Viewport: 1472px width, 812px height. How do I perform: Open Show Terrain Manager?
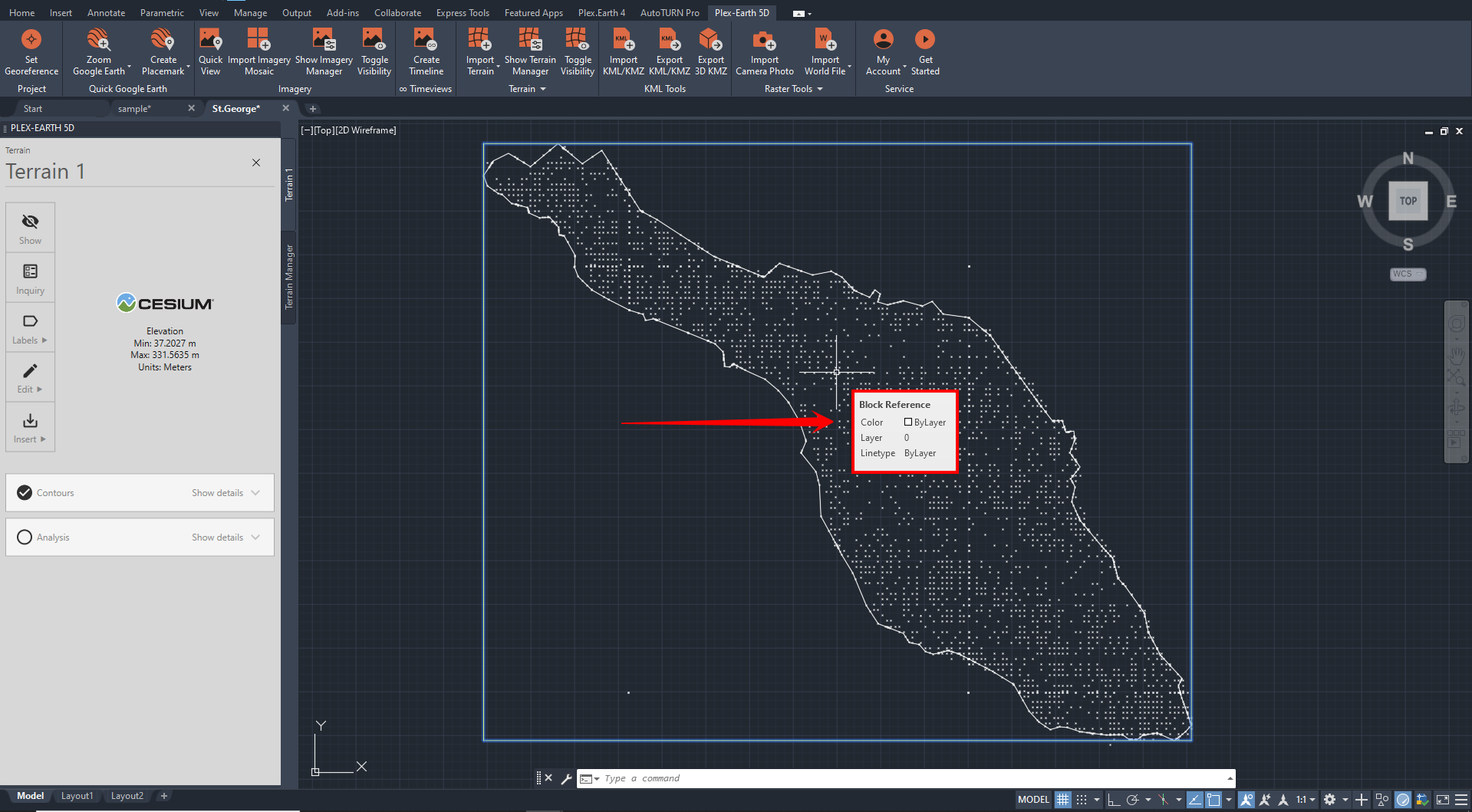click(530, 52)
